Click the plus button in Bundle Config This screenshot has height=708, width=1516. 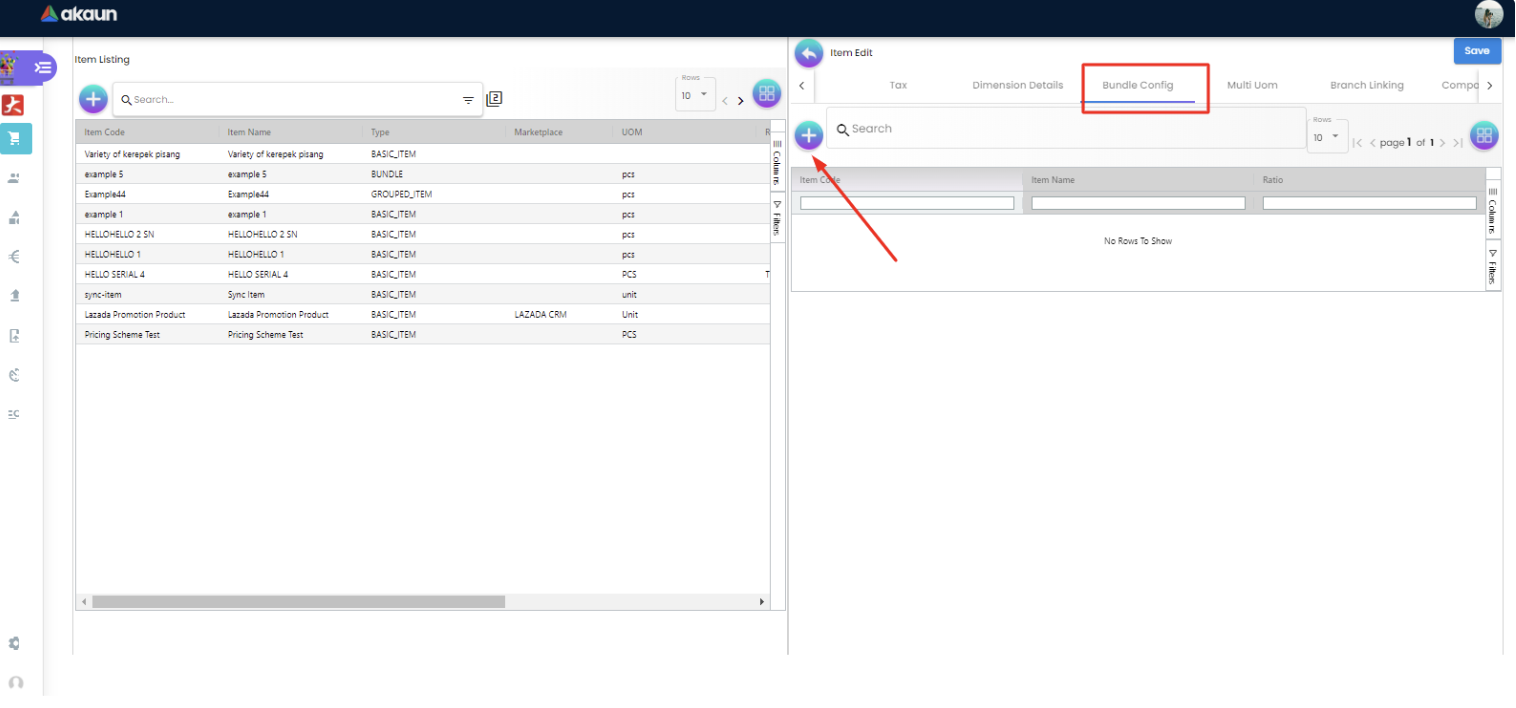coord(809,135)
